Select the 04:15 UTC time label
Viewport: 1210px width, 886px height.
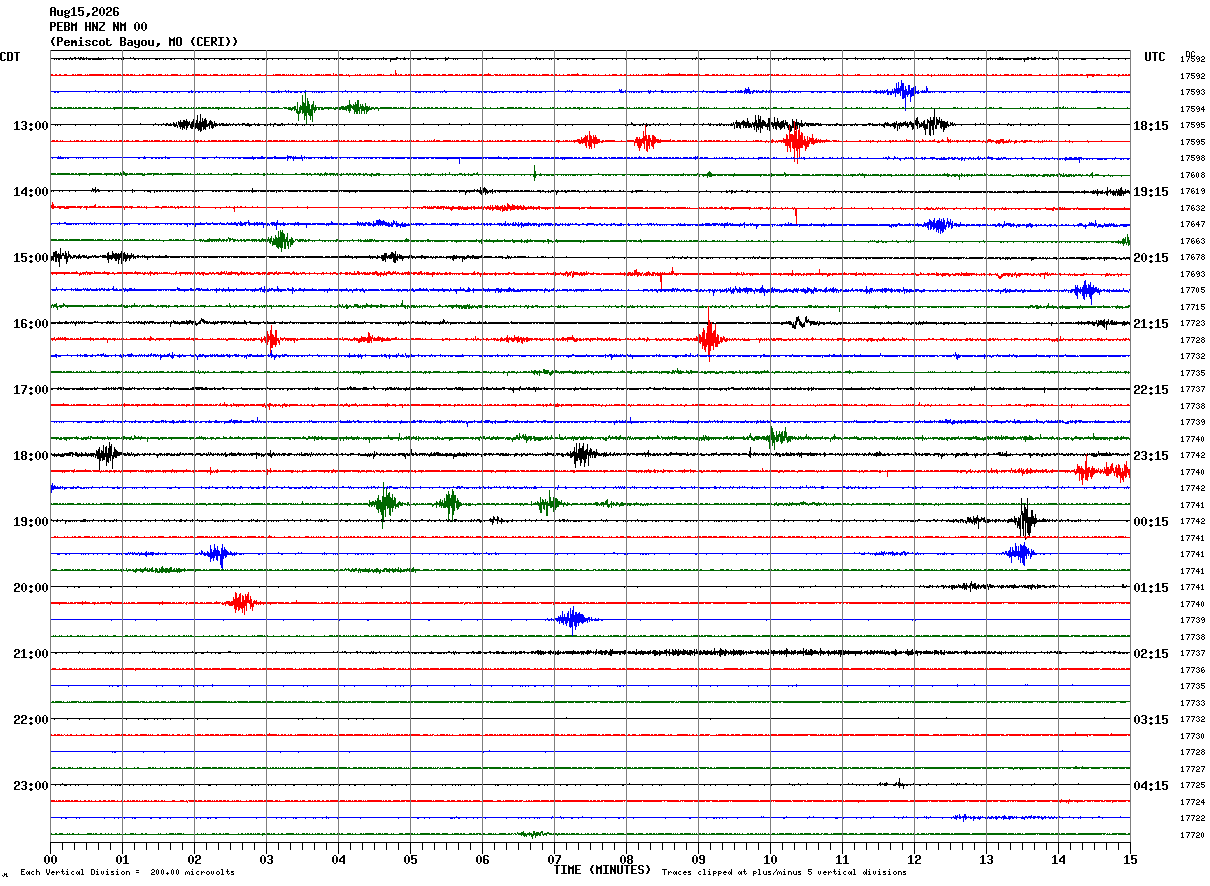(1151, 786)
